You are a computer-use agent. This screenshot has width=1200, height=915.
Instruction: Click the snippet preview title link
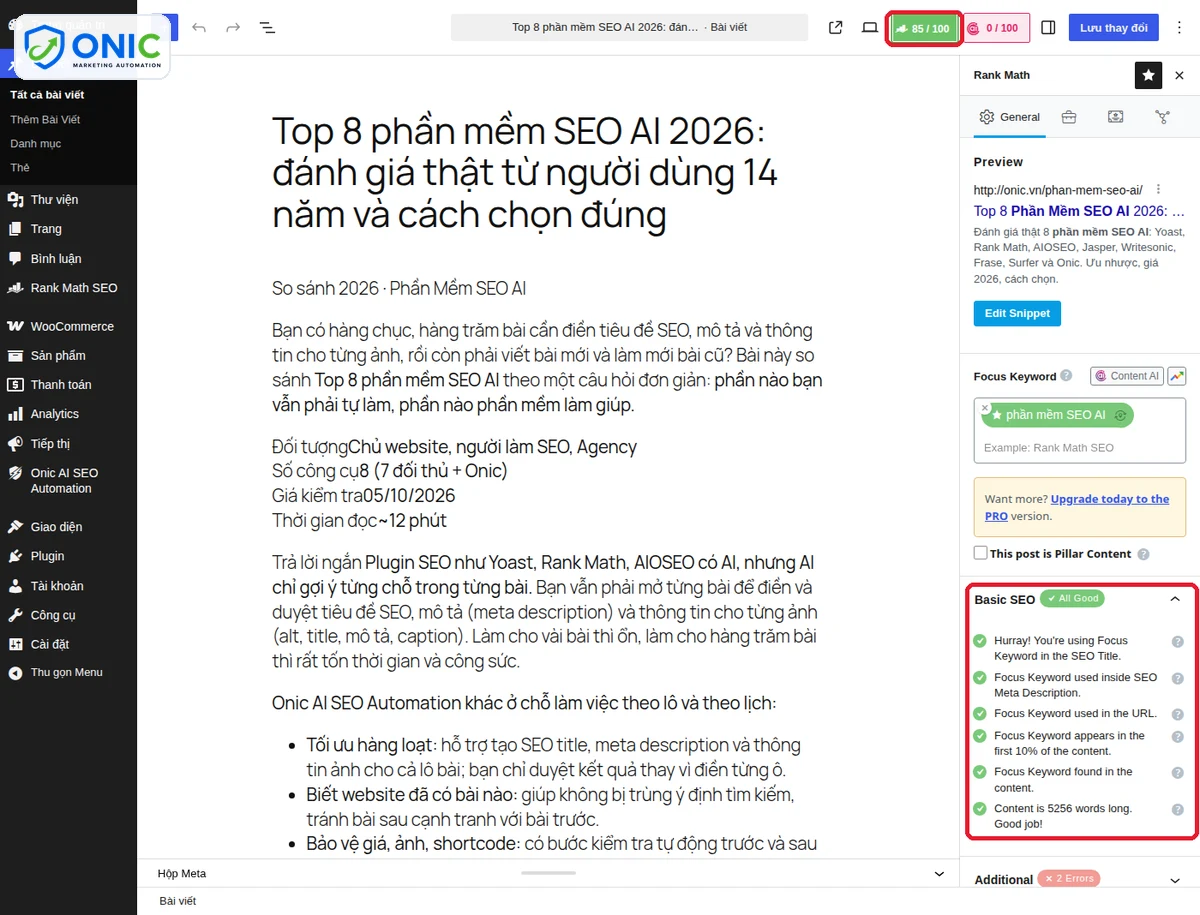[x=1079, y=211]
